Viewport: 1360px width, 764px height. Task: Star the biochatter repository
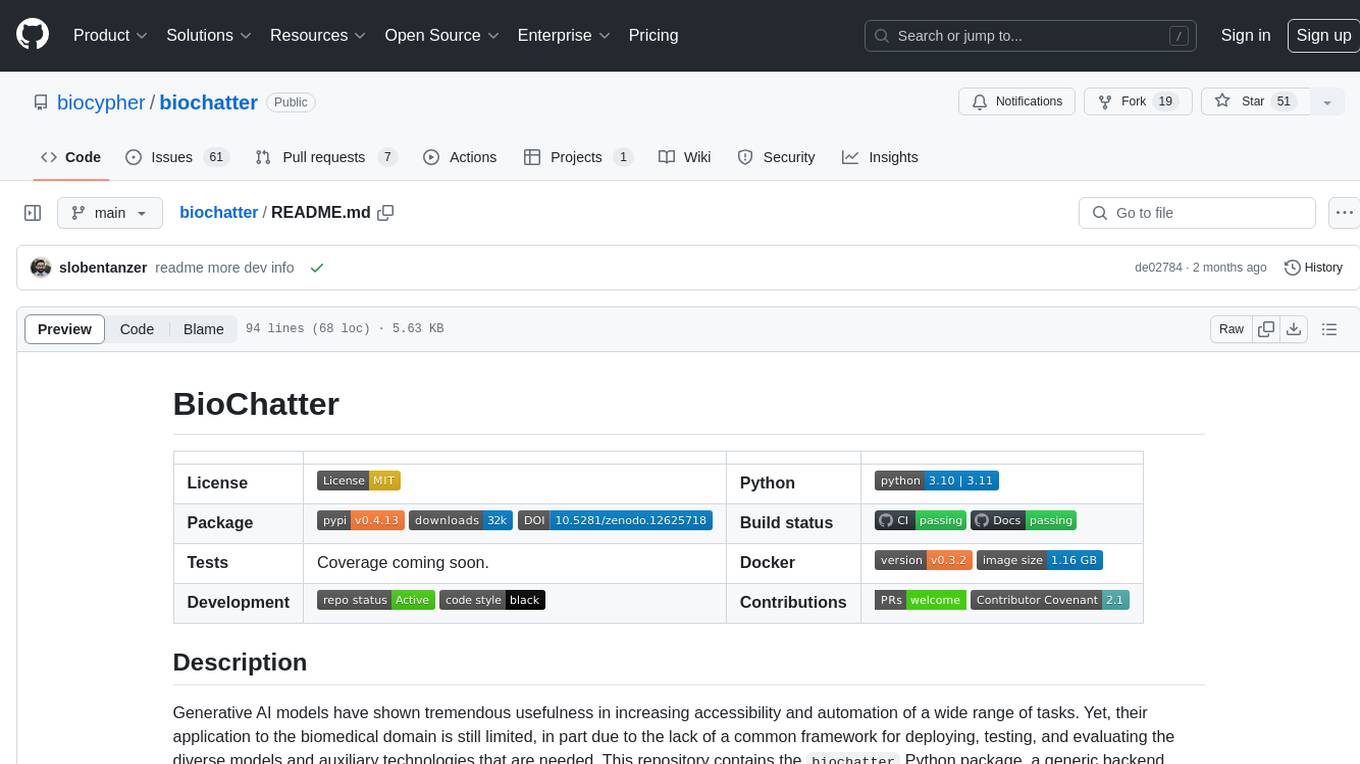tap(1256, 102)
